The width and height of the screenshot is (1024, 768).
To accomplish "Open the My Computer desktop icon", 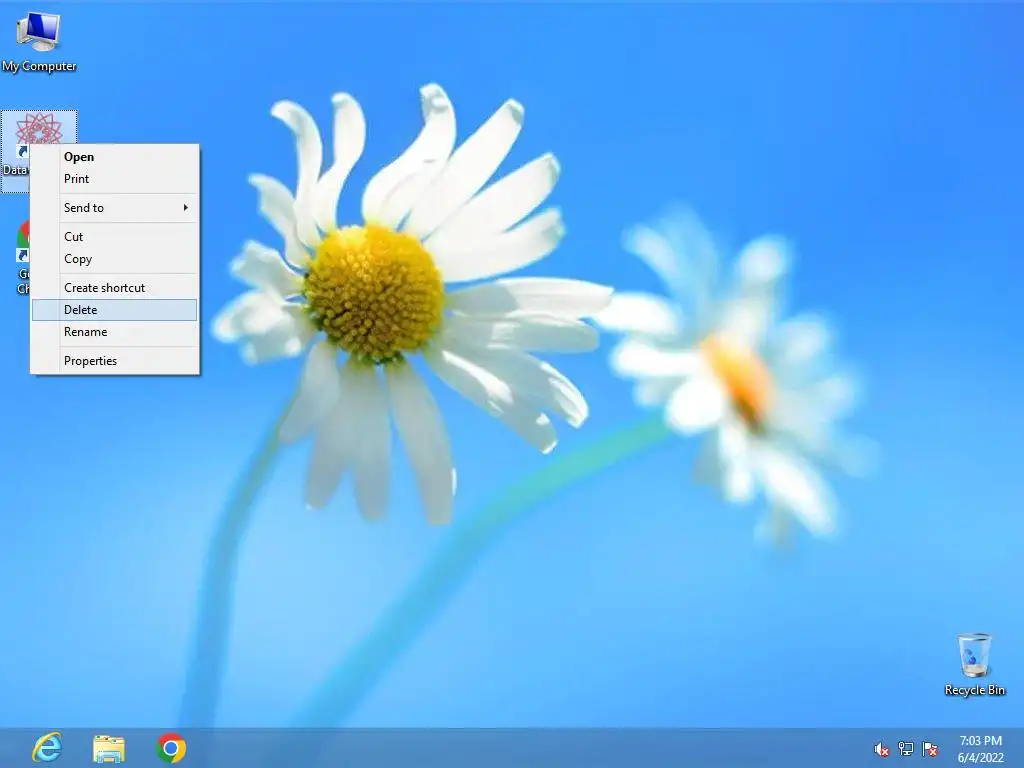I will click(x=39, y=40).
